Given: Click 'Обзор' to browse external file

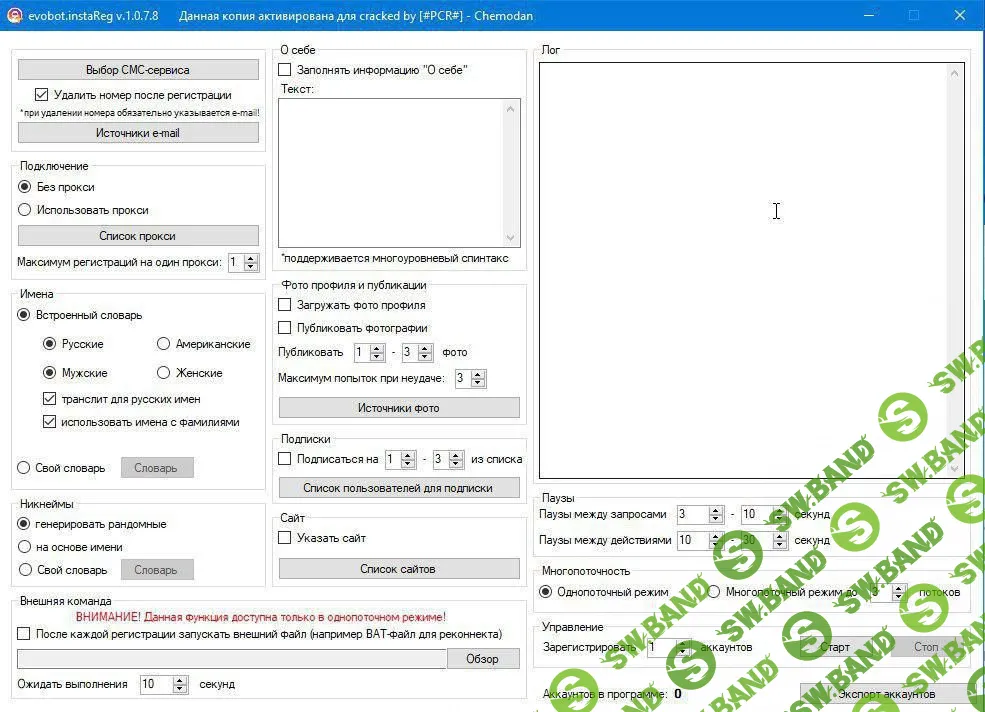Looking at the screenshot, I should 483,659.
